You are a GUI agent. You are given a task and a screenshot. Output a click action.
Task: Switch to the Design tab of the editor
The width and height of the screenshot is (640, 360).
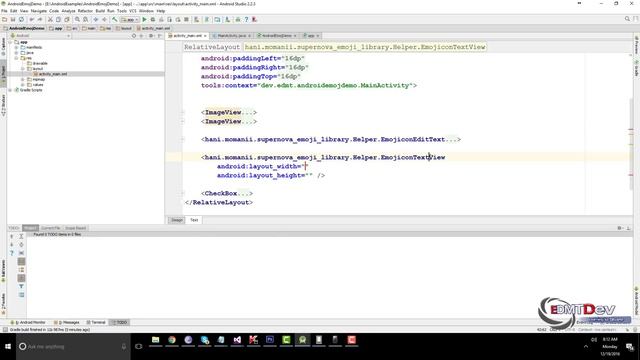(177, 220)
